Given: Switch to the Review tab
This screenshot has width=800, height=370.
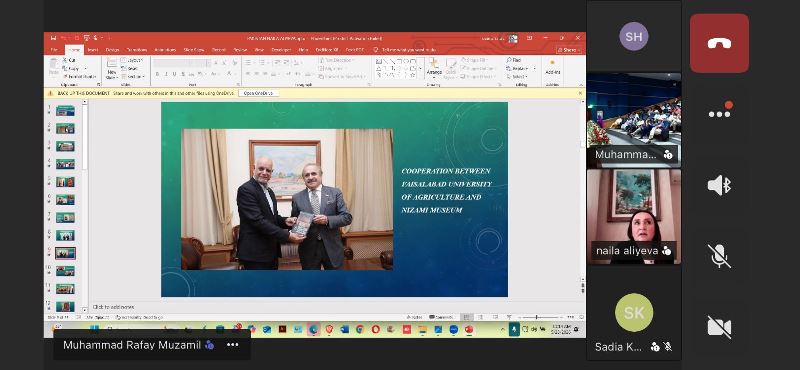Looking at the screenshot, I should tap(240, 50).
